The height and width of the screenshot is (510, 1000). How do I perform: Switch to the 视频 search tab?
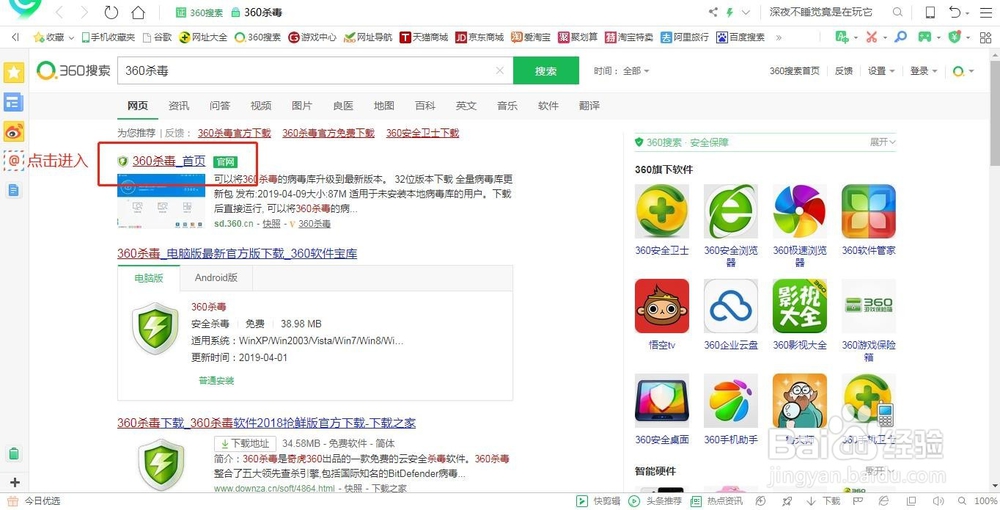261,106
